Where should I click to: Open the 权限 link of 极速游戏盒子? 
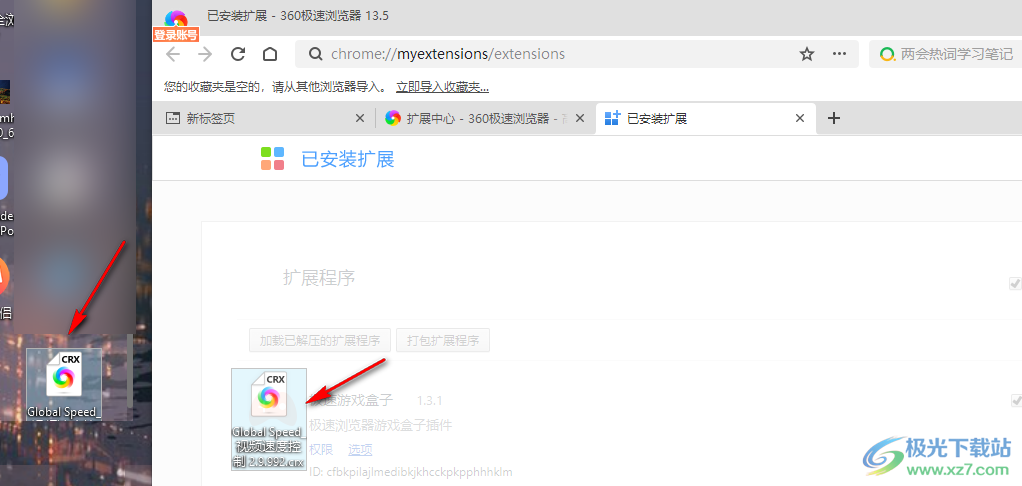point(321,450)
